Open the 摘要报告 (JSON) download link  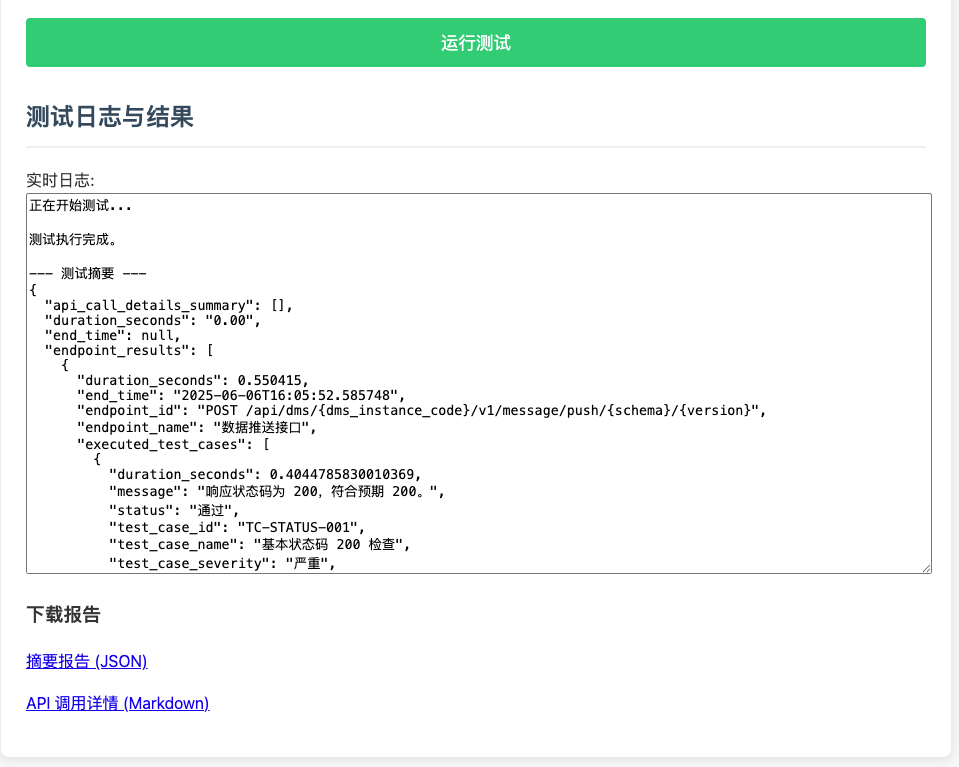coord(87,661)
